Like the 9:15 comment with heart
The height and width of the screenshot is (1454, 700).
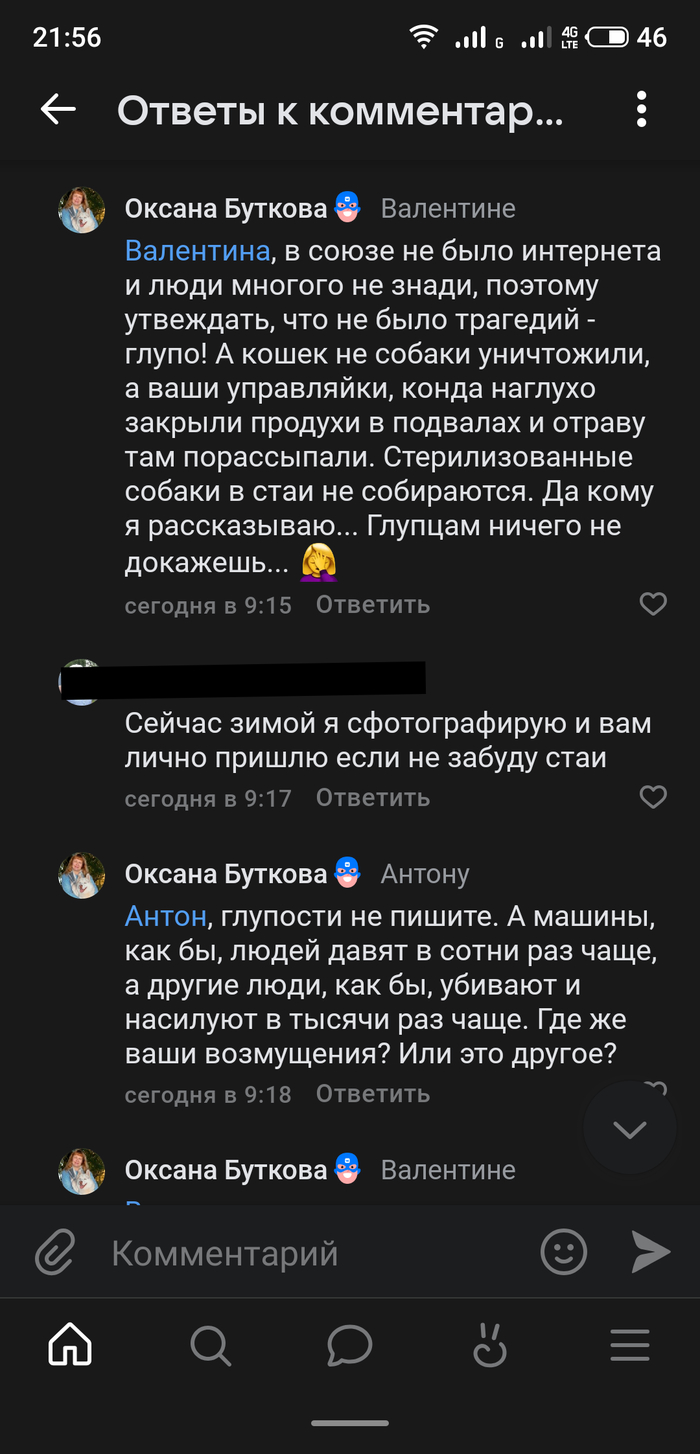pos(653,604)
